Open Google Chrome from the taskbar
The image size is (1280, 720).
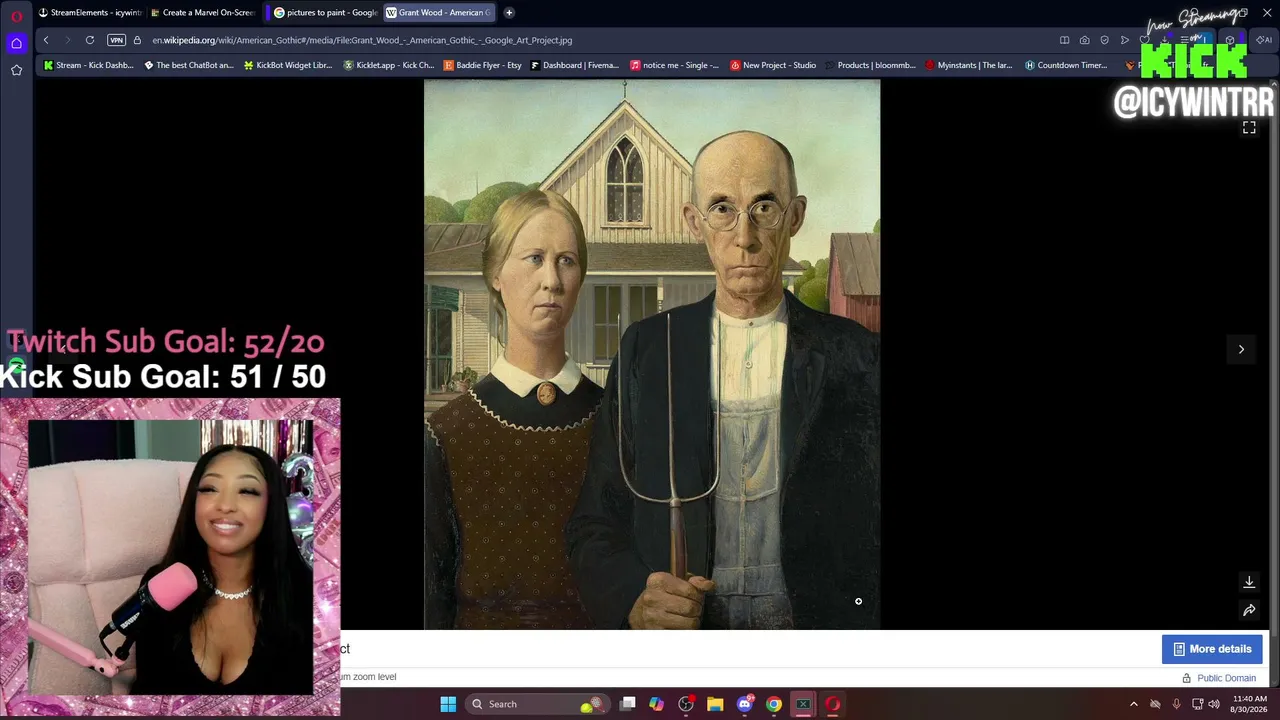[x=774, y=704]
